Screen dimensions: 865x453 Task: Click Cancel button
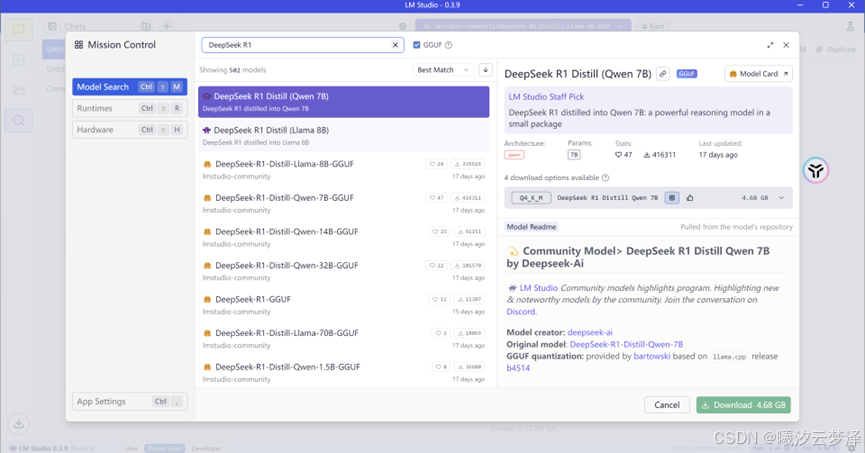[666, 405]
